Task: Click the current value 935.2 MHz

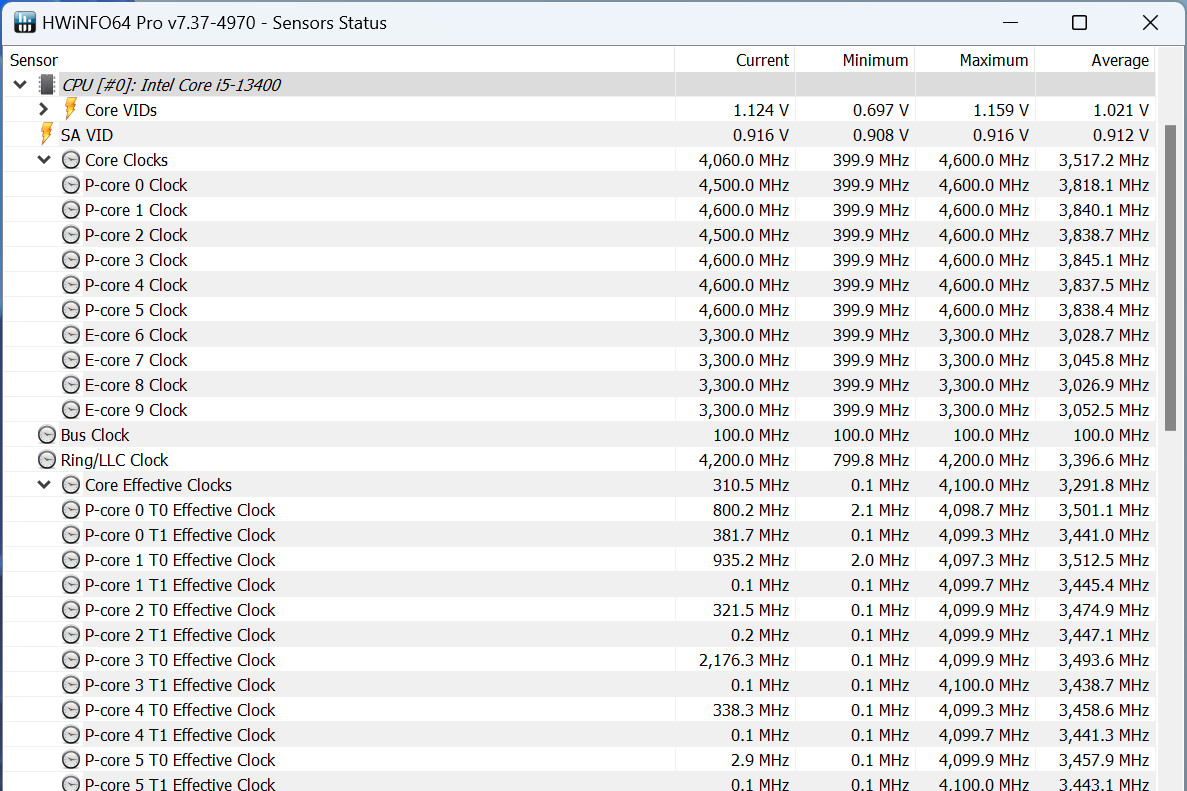Action: click(750, 560)
